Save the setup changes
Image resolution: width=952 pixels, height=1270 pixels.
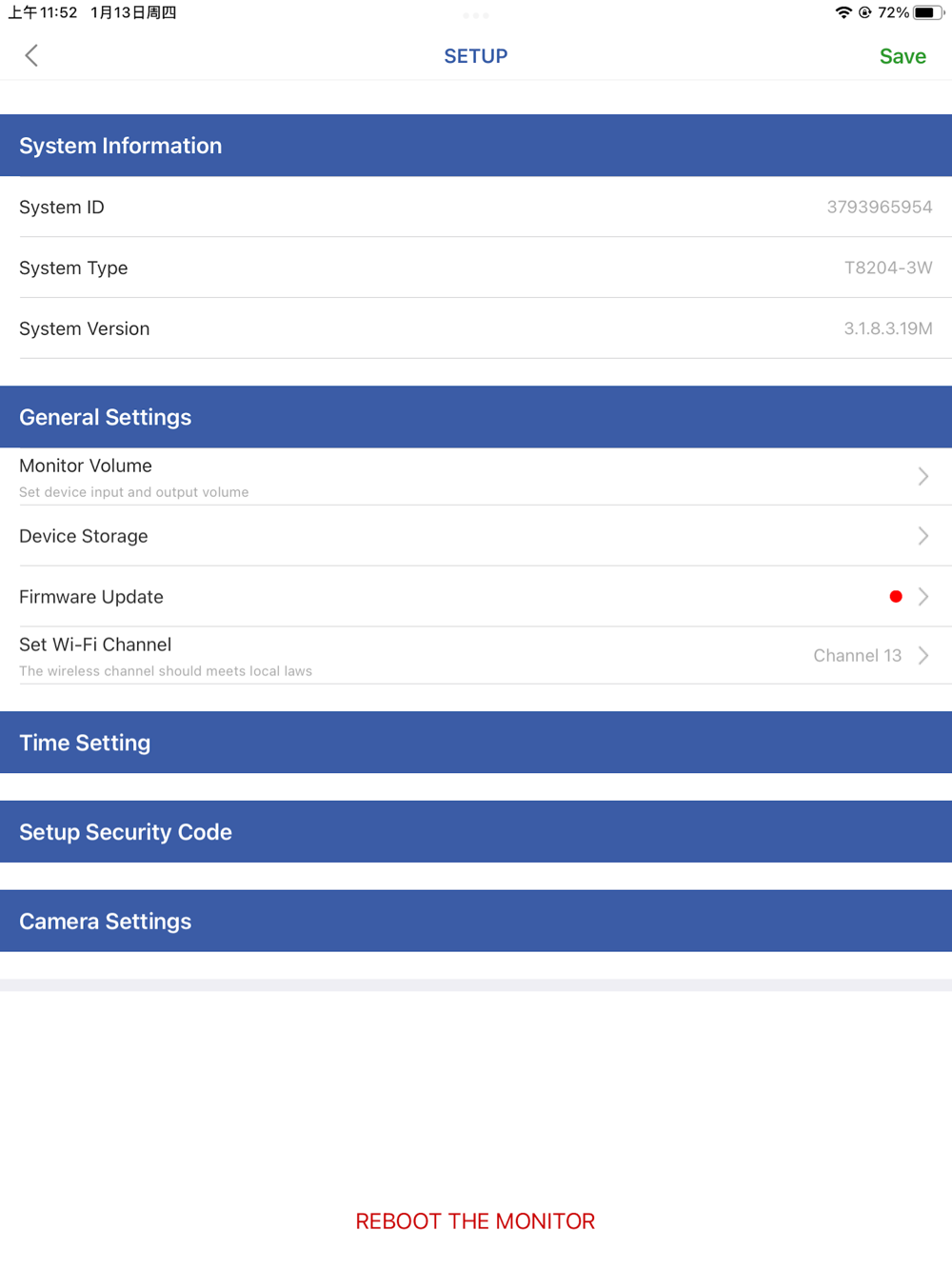pyautogui.click(x=902, y=56)
